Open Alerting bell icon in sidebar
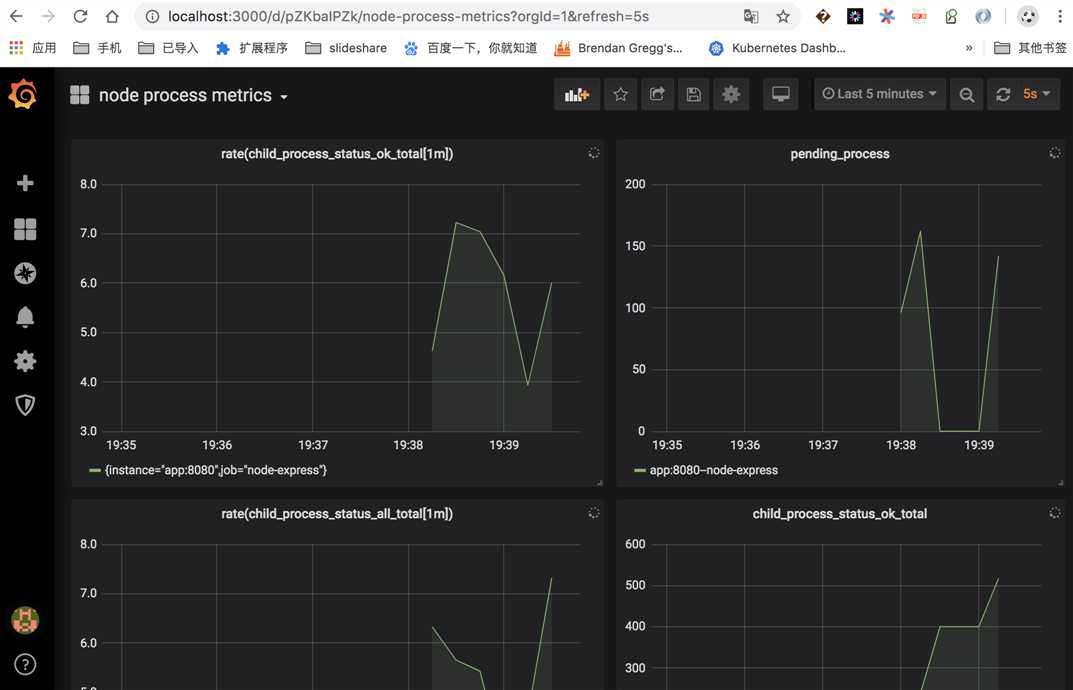1073x690 pixels. tap(25, 317)
